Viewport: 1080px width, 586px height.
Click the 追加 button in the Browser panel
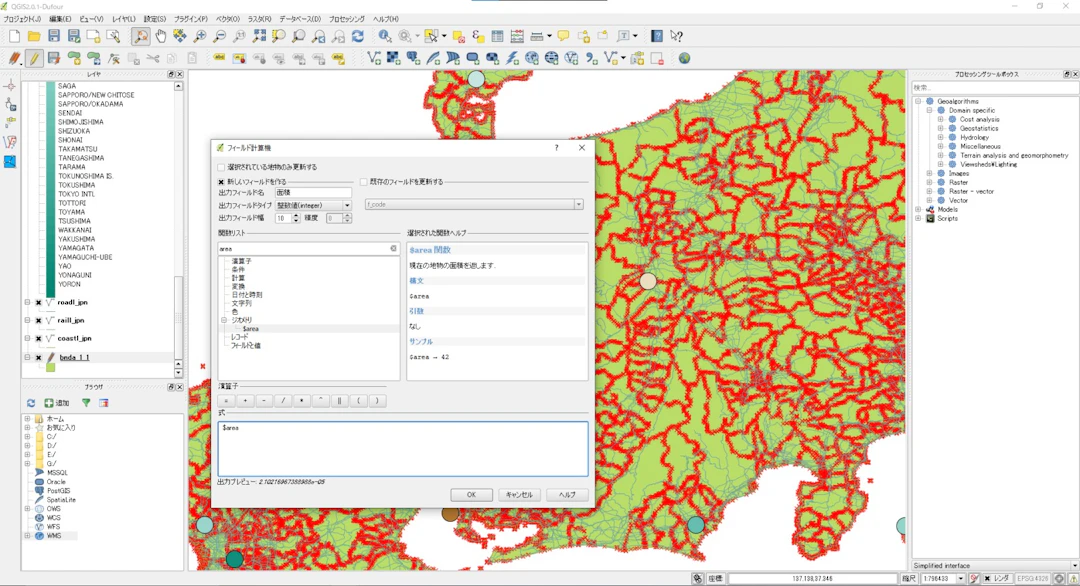(x=57, y=403)
